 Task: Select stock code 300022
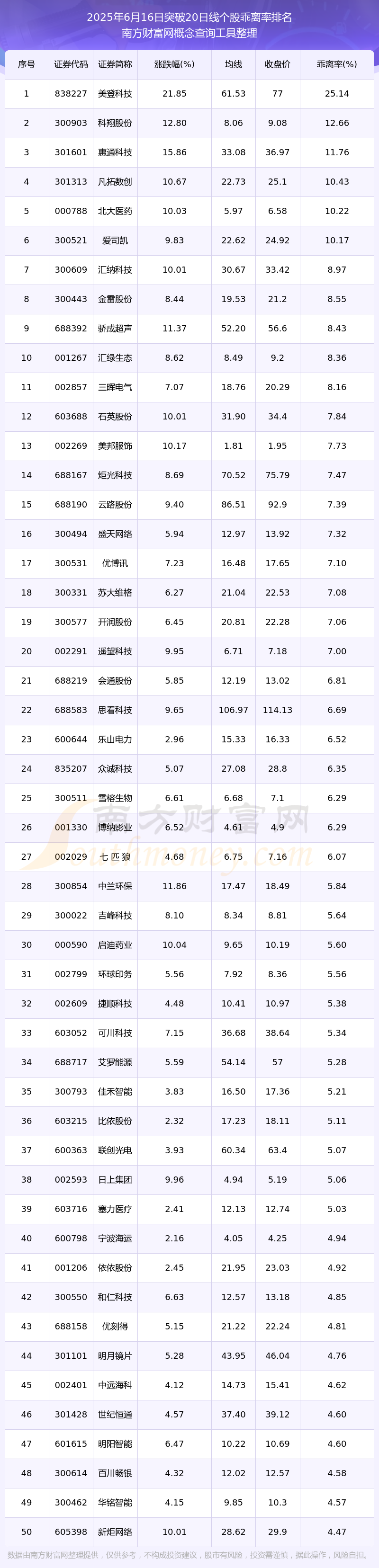pos(71,916)
